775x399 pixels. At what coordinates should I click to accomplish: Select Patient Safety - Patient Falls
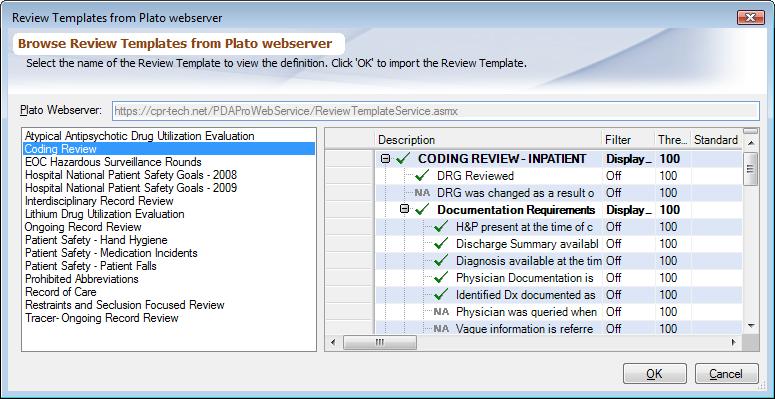coord(91,266)
